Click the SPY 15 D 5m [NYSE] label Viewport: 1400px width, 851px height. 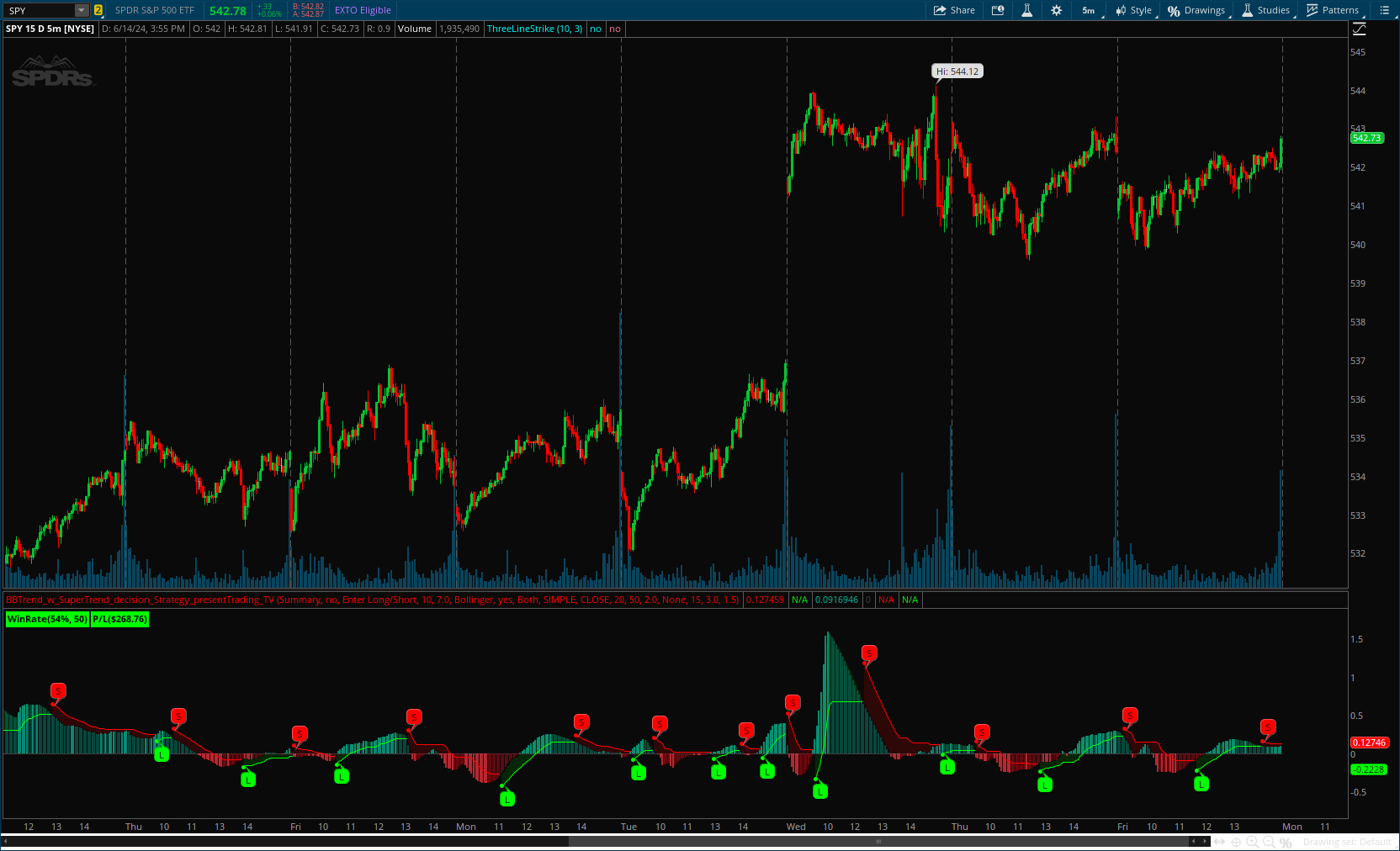pyautogui.click(x=50, y=29)
